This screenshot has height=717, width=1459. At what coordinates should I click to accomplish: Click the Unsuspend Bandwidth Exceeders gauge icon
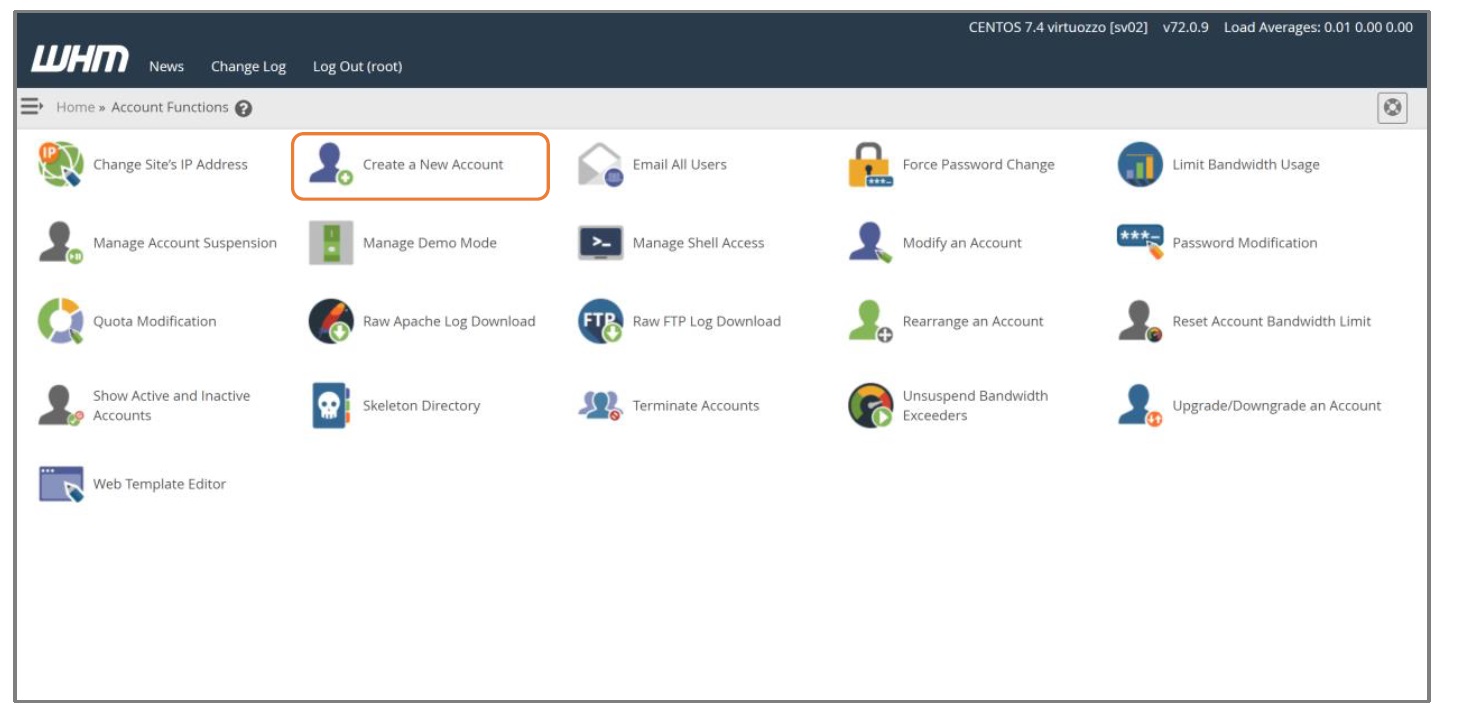[870, 406]
